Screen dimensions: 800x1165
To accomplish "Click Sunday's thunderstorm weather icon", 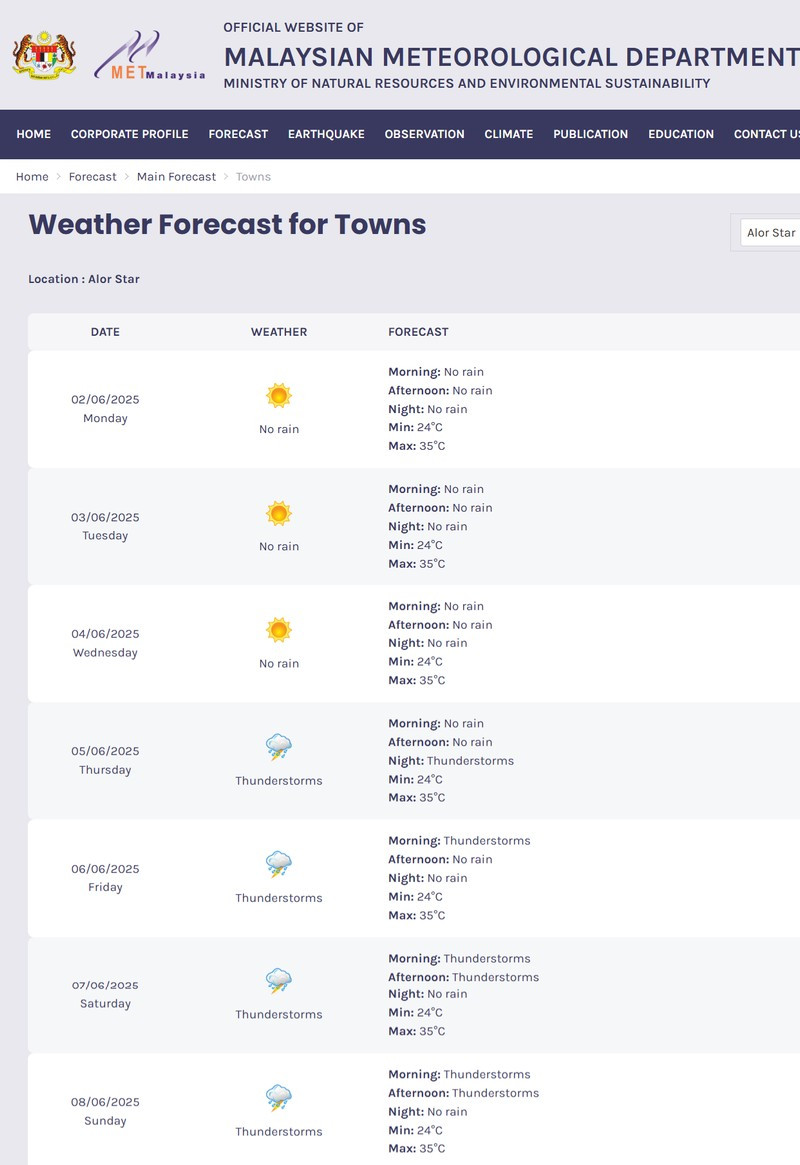I will pos(279,1098).
